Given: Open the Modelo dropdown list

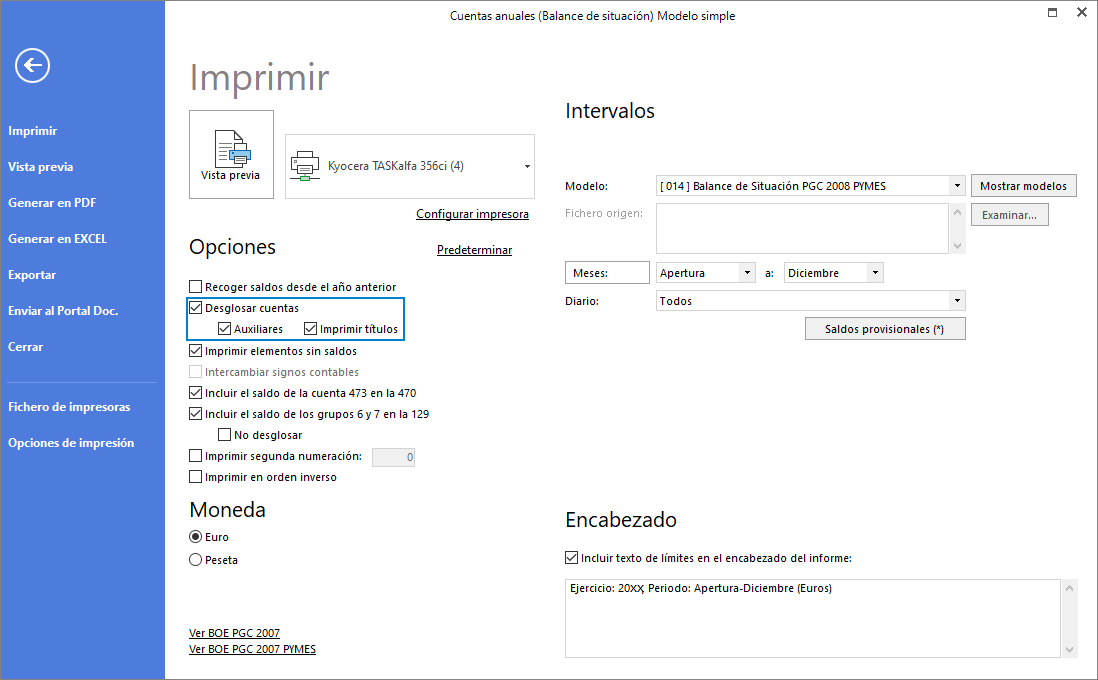Looking at the screenshot, I should click(957, 186).
